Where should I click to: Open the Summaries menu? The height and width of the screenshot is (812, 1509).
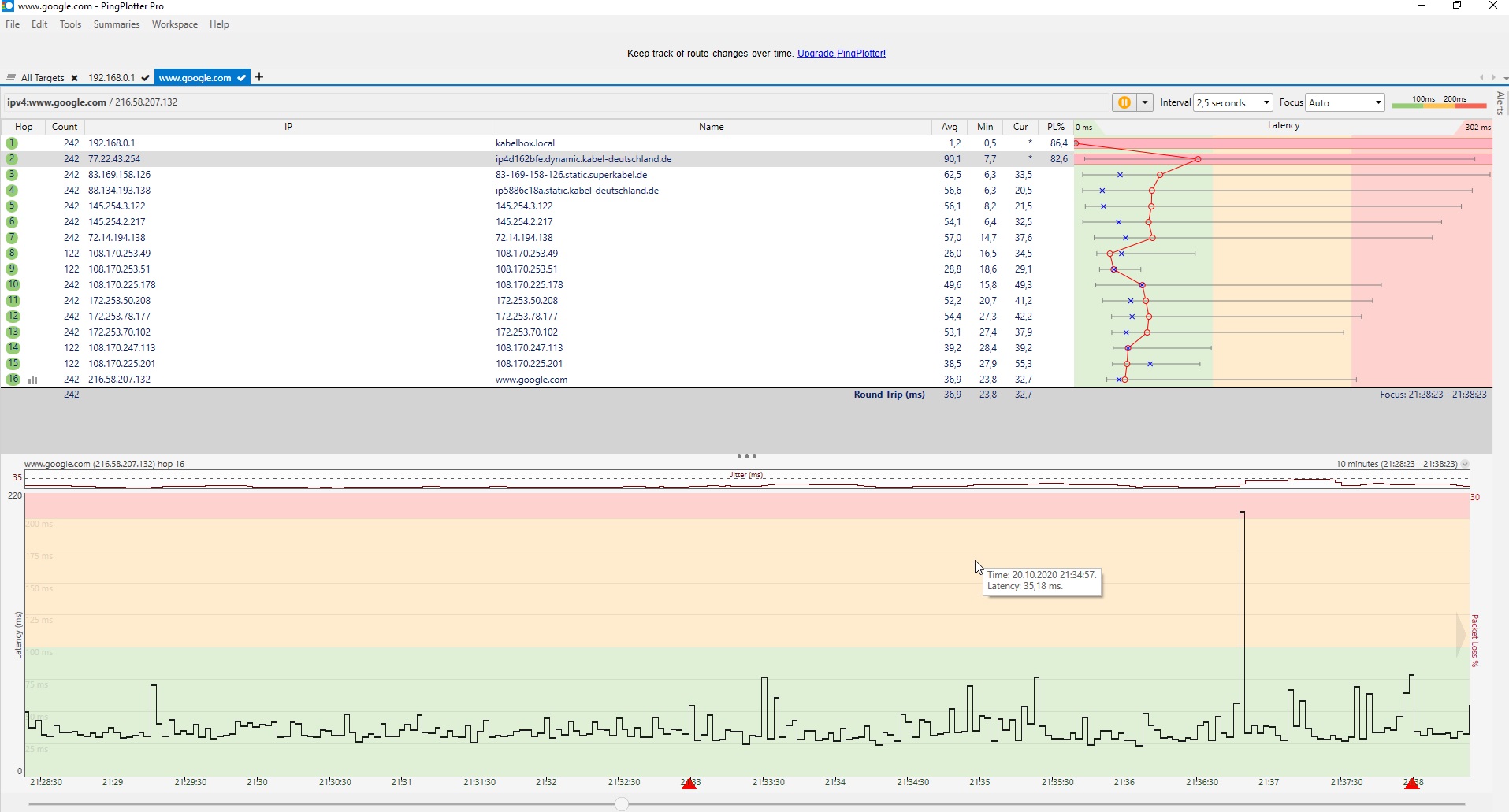pos(117,24)
